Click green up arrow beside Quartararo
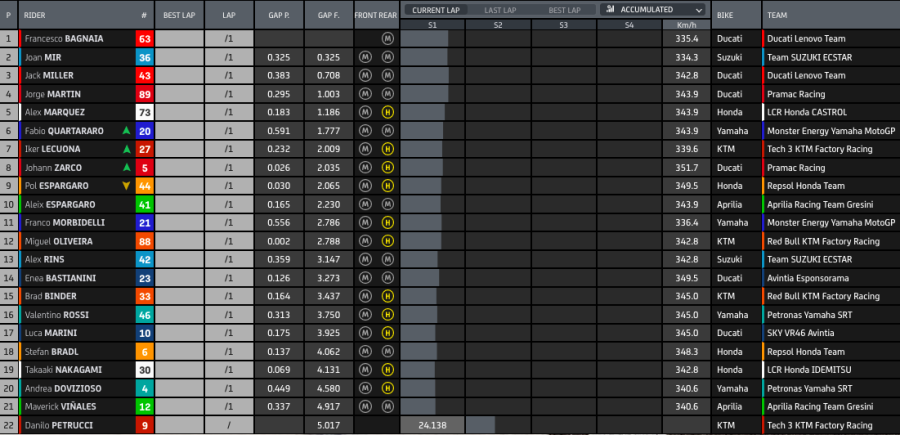 click(126, 131)
